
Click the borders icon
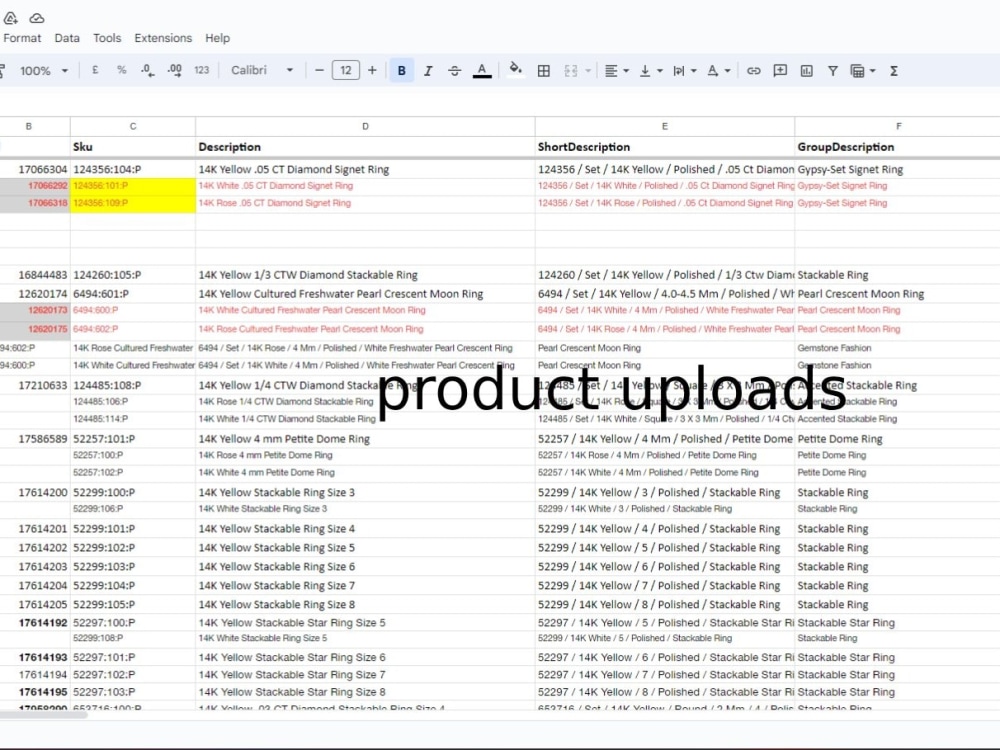(x=543, y=71)
